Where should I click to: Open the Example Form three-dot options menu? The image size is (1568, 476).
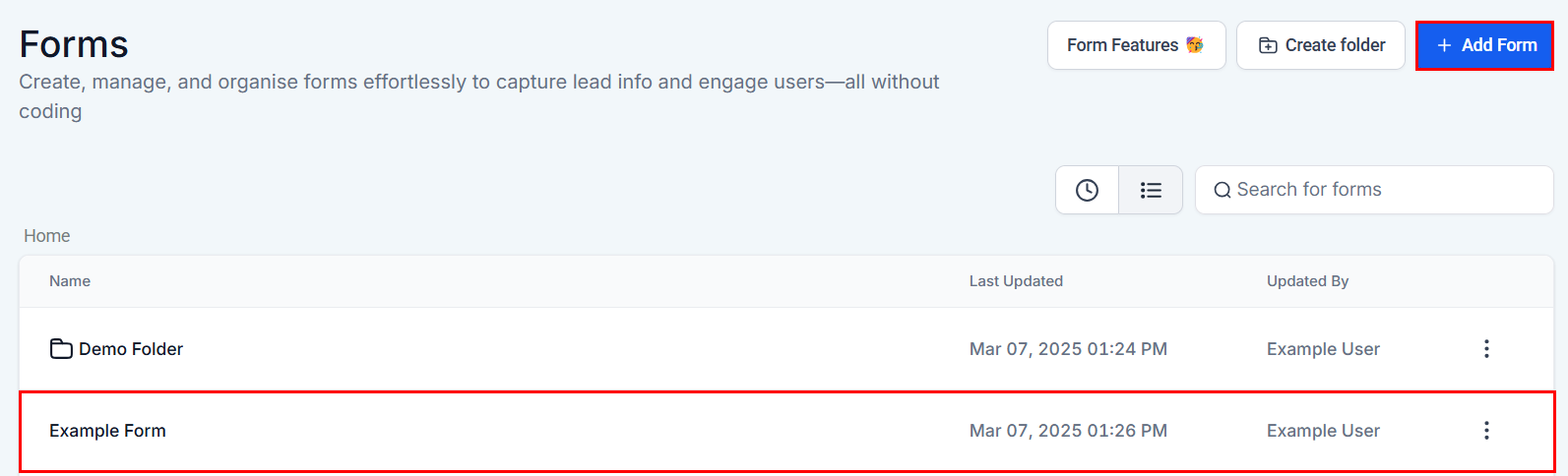1486,431
